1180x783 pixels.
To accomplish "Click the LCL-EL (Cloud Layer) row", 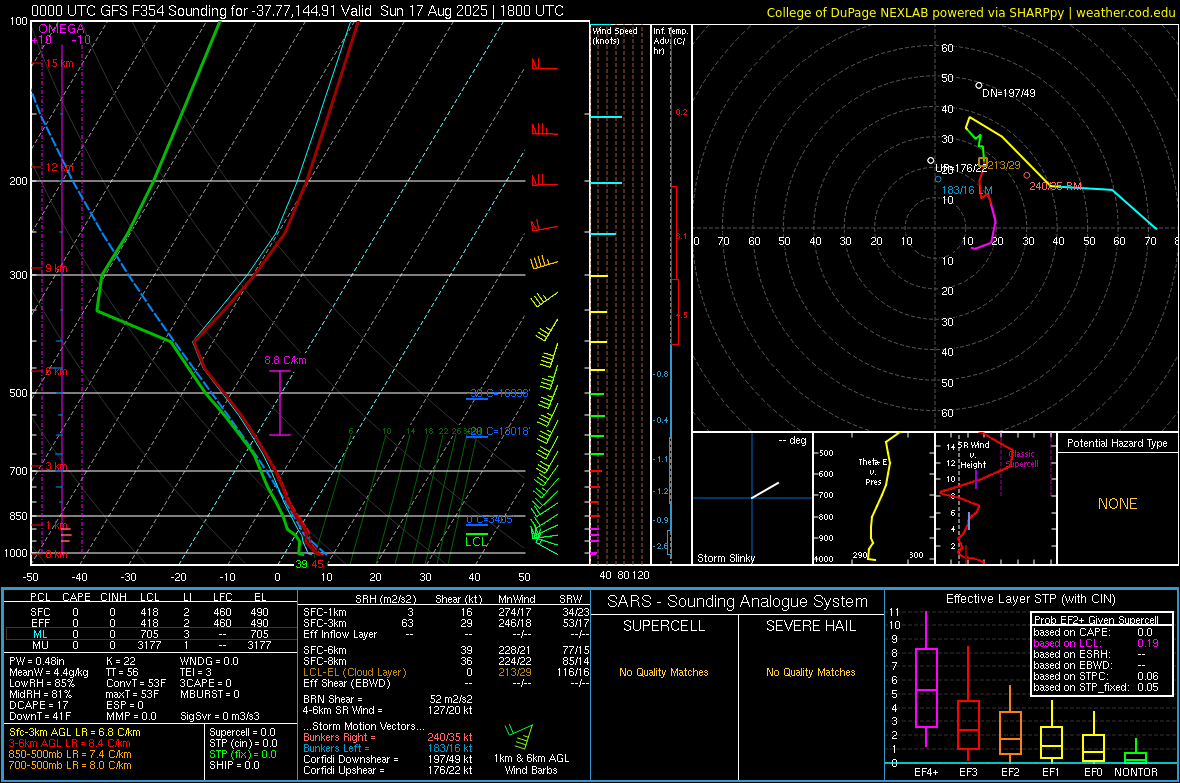I will click(446, 672).
